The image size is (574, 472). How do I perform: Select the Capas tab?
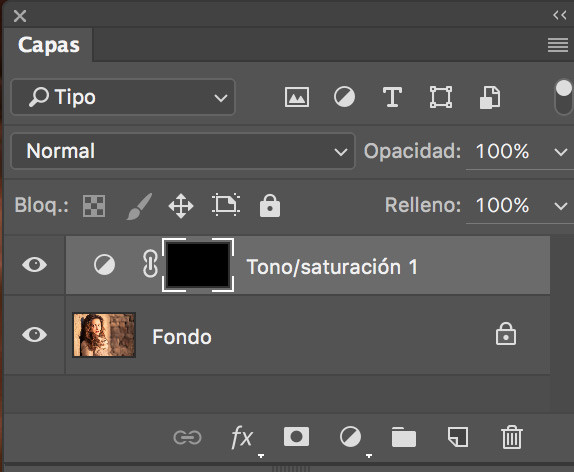click(x=48, y=45)
